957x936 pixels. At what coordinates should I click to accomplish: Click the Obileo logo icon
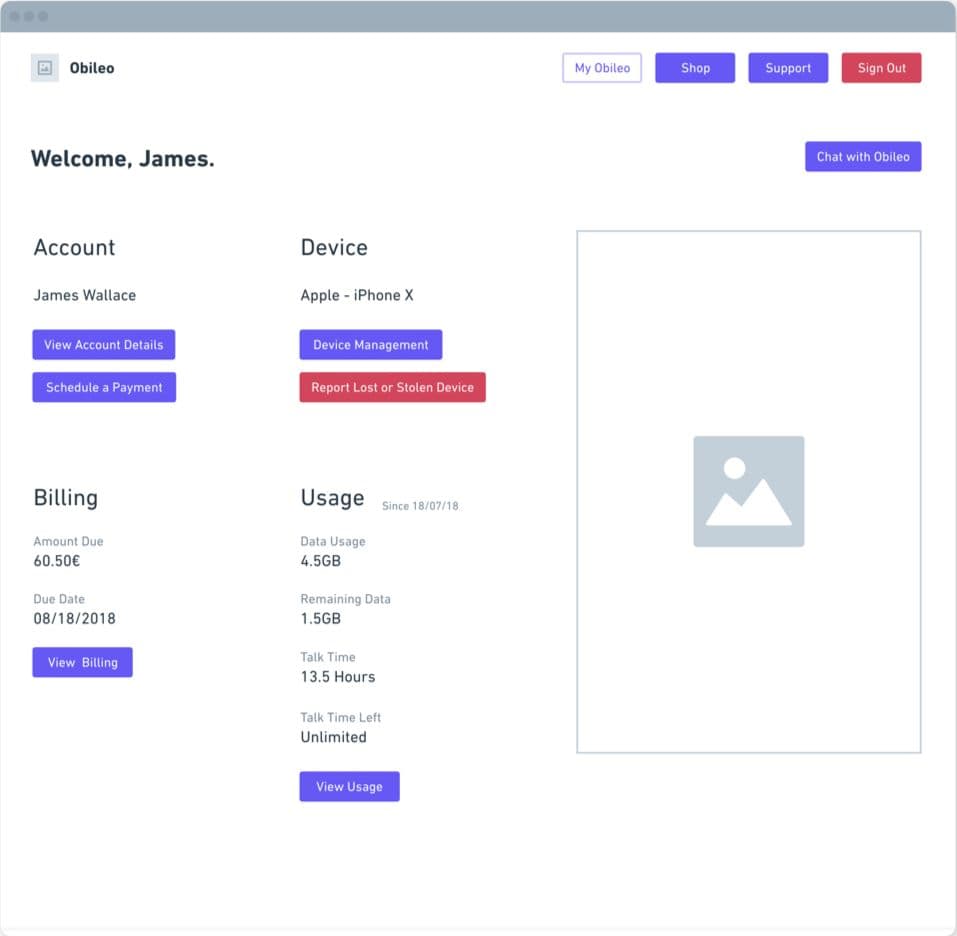(x=44, y=68)
